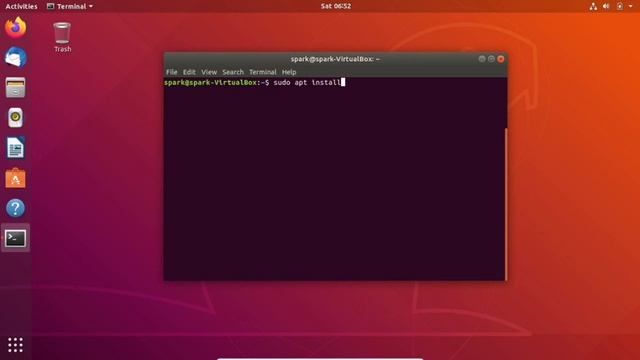Image resolution: width=640 pixels, height=360 pixels.
Task: Select the Terminal icon in dock
Action: pyautogui.click(x=16, y=238)
